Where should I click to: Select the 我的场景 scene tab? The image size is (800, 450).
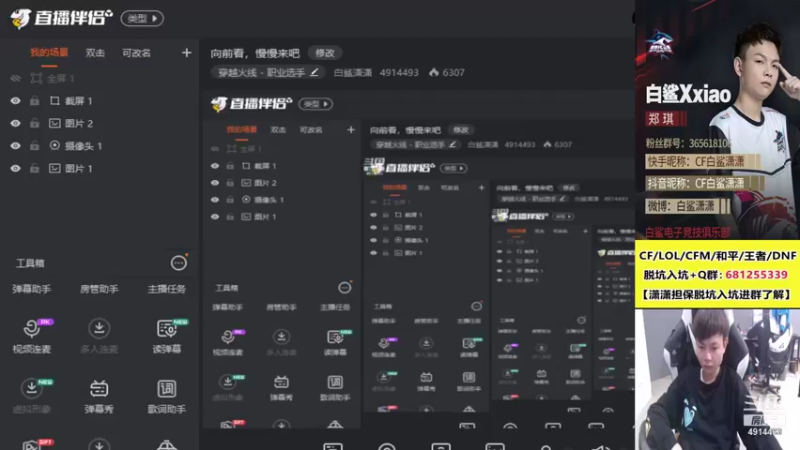49,53
